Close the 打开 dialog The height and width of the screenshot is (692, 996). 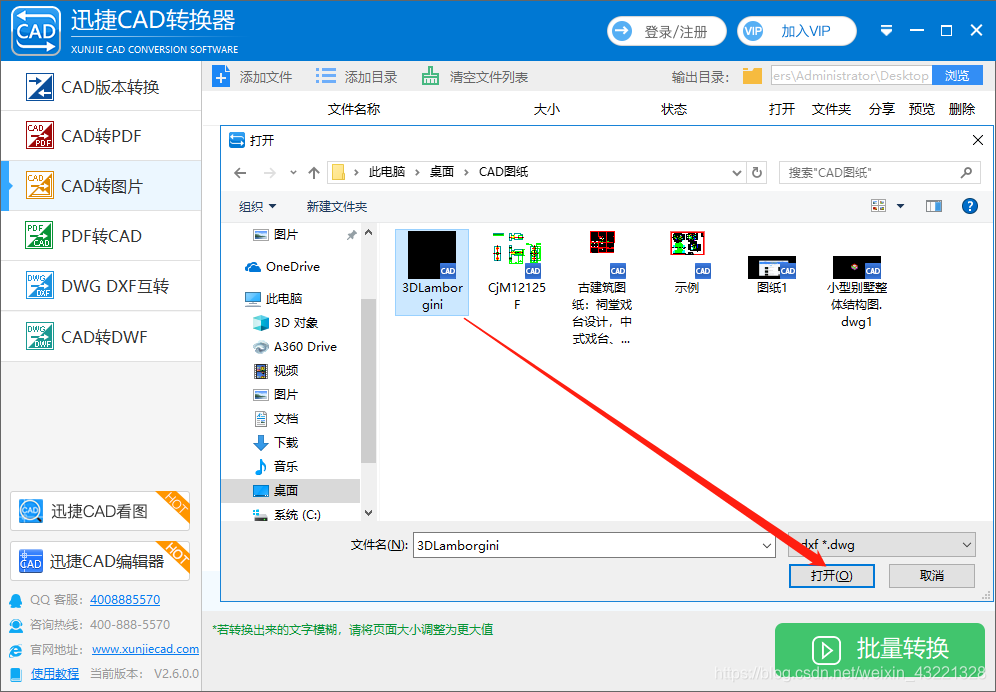click(x=978, y=140)
